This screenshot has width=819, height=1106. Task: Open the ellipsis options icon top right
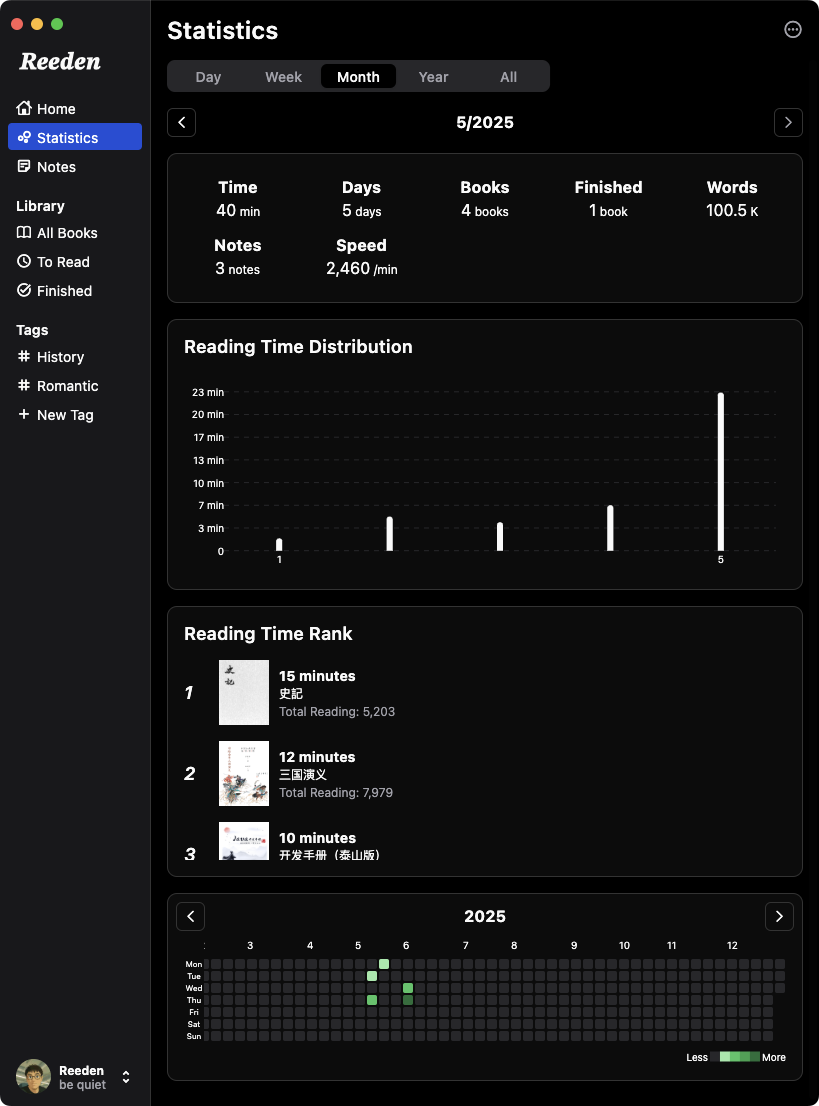coord(793,29)
